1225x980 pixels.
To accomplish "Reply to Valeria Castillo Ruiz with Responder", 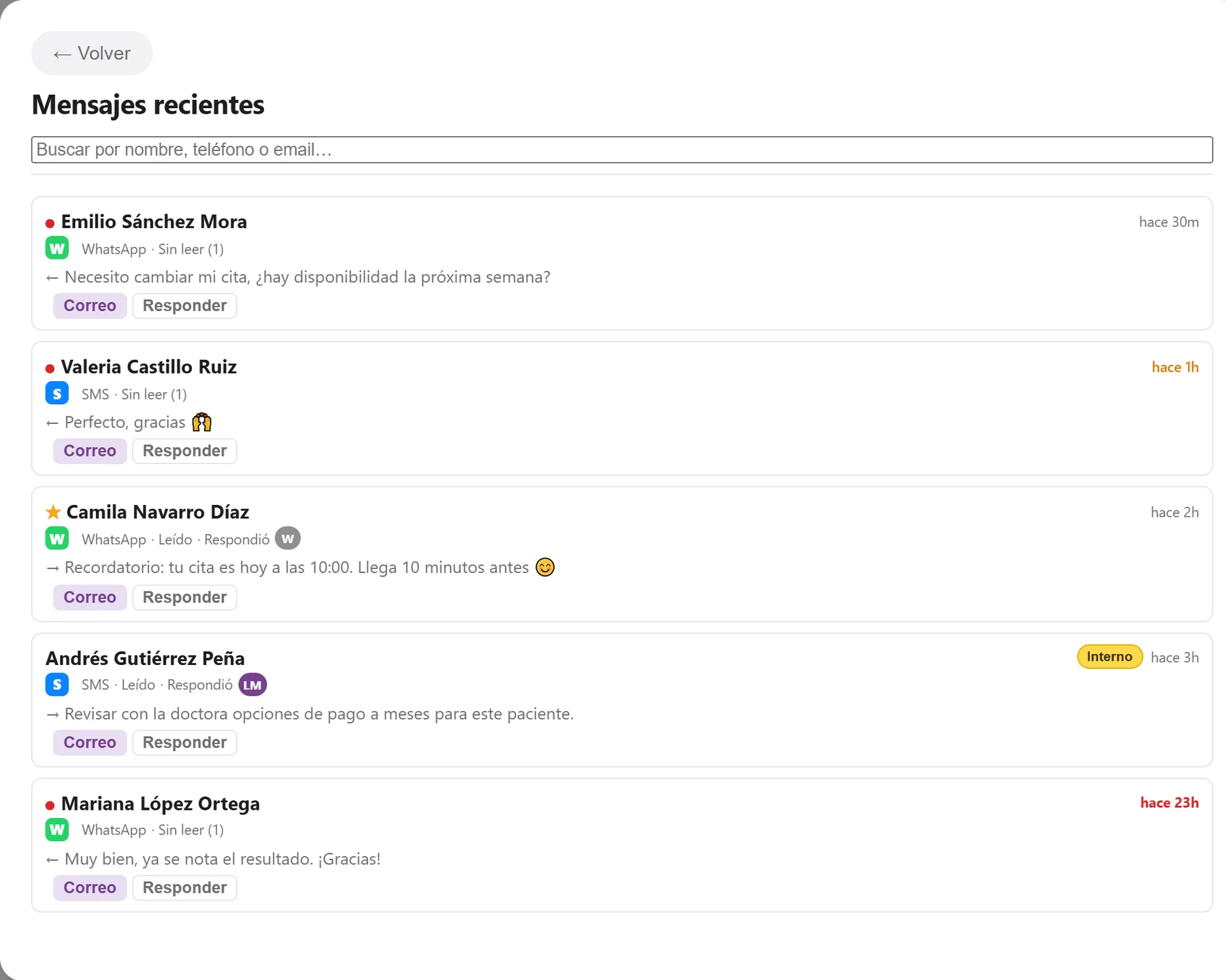I will [184, 451].
